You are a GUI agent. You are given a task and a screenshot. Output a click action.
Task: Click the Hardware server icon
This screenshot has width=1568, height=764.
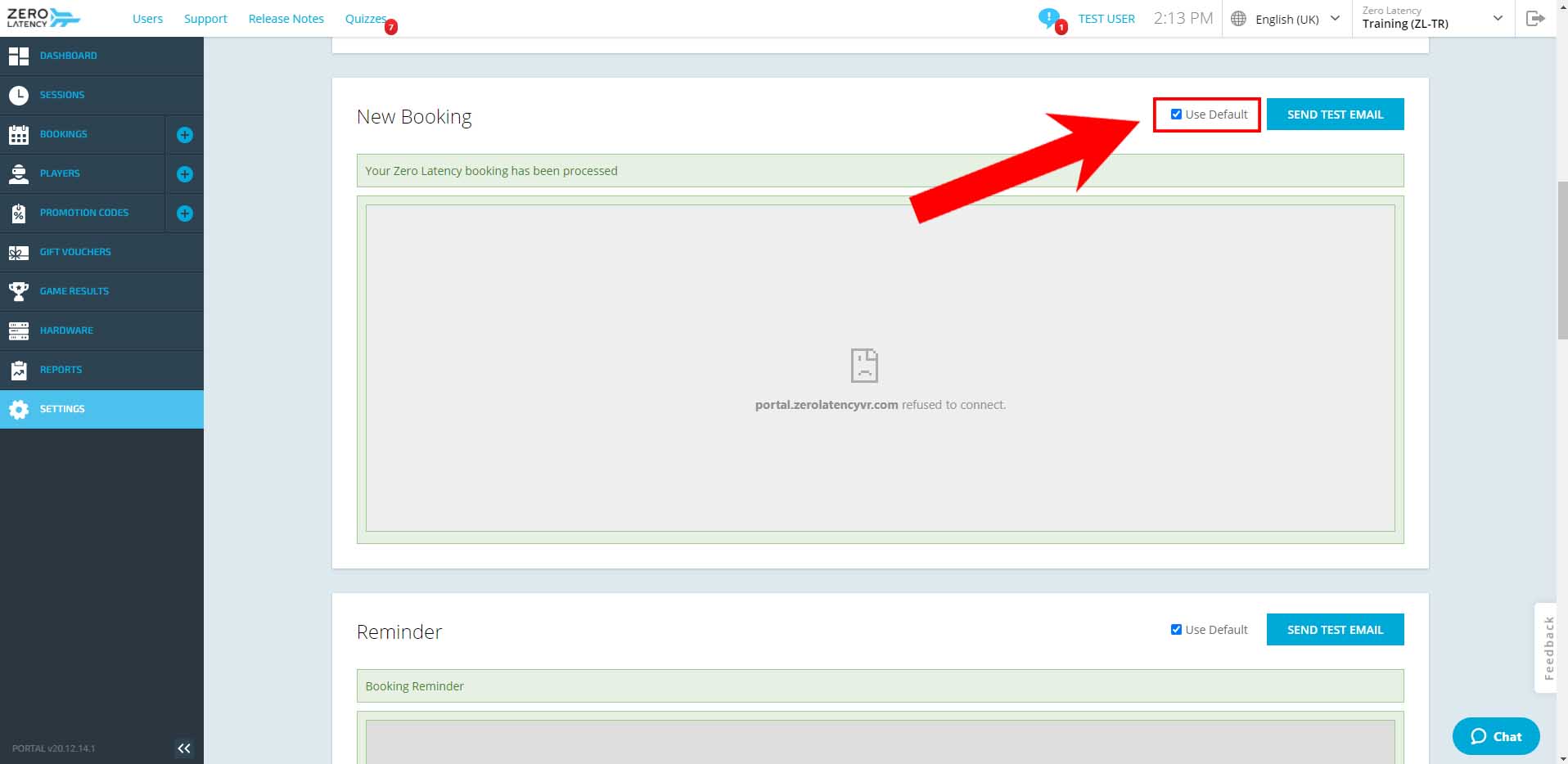[19, 330]
